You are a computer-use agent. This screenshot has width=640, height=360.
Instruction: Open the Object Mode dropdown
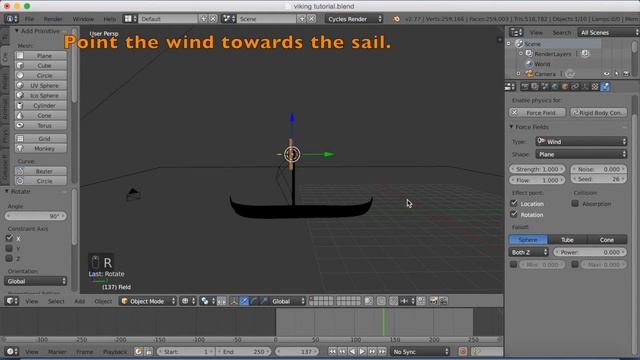[x=148, y=301]
